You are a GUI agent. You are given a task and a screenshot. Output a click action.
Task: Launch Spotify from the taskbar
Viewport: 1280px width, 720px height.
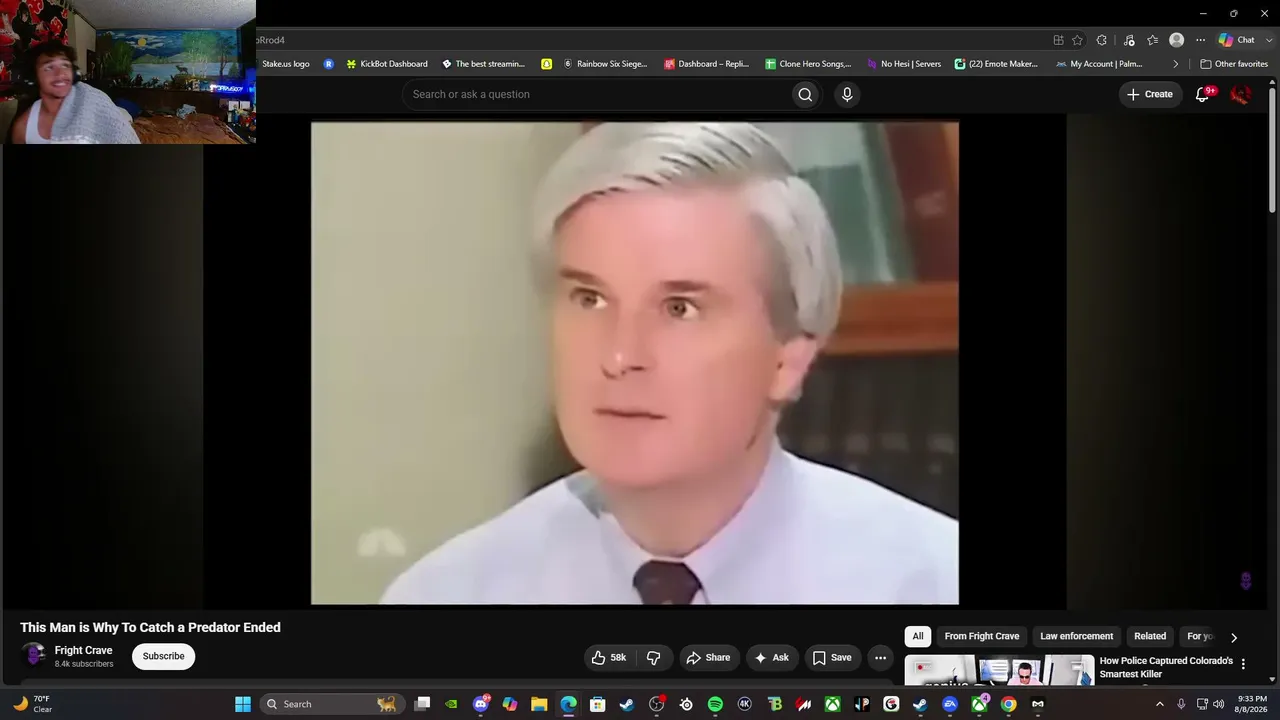click(715, 704)
